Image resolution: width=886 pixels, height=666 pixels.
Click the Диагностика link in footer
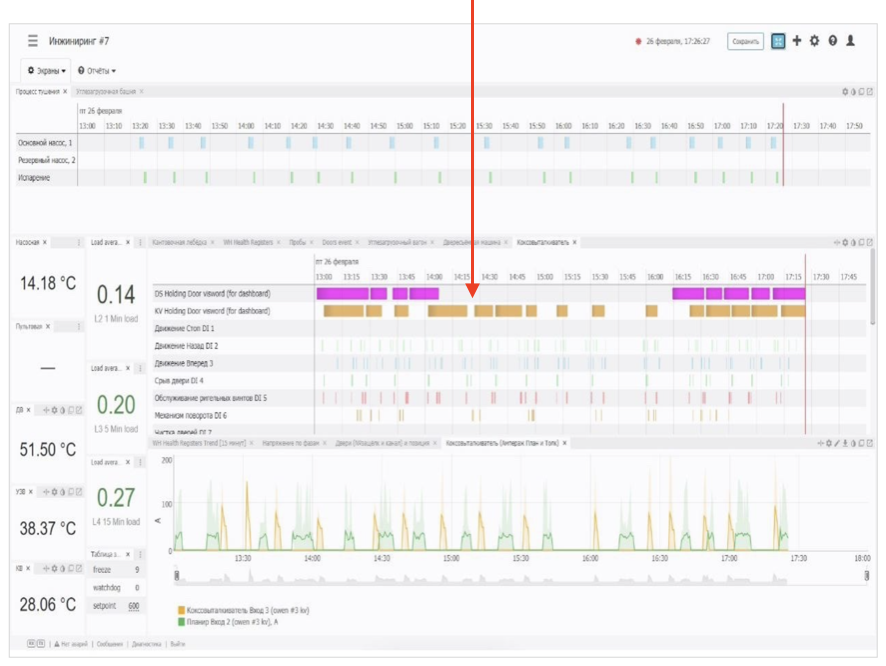[x=146, y=644]
